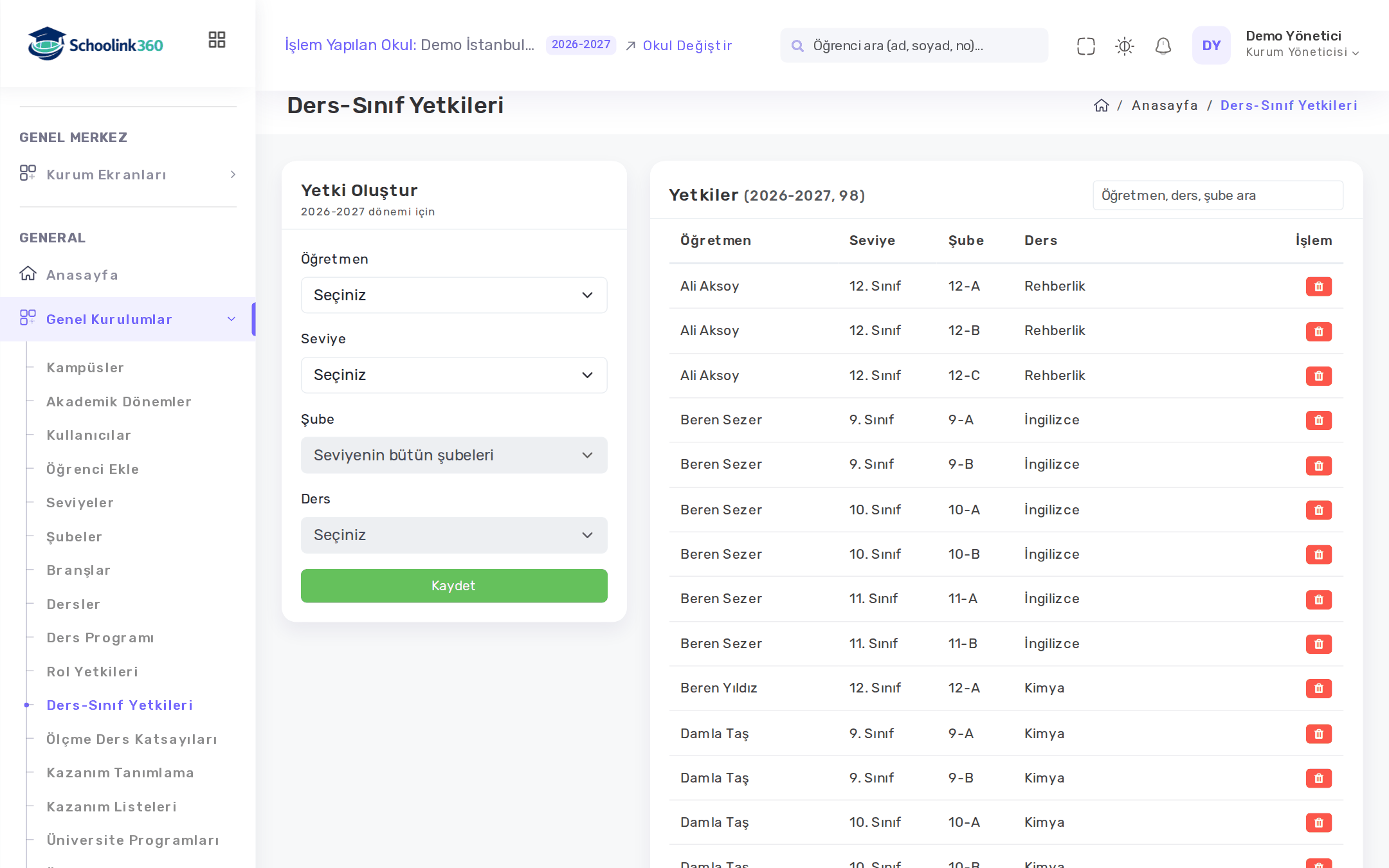1389x868 pixels.
Task: Open Kazanım Tanımlama menu item
Action: coord(120,773)
